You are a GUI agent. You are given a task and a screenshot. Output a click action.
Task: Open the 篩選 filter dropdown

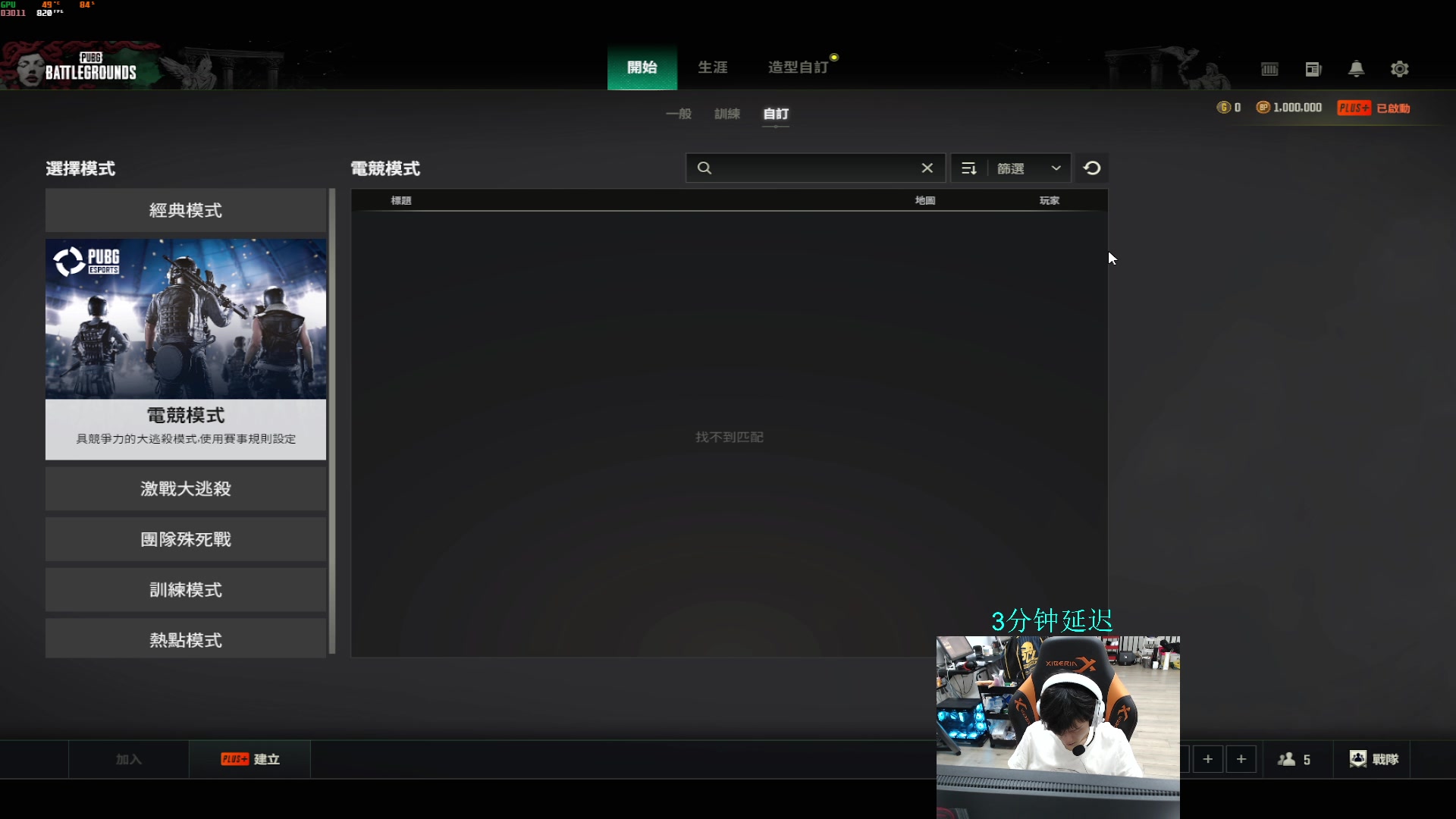coord(1028,168)
